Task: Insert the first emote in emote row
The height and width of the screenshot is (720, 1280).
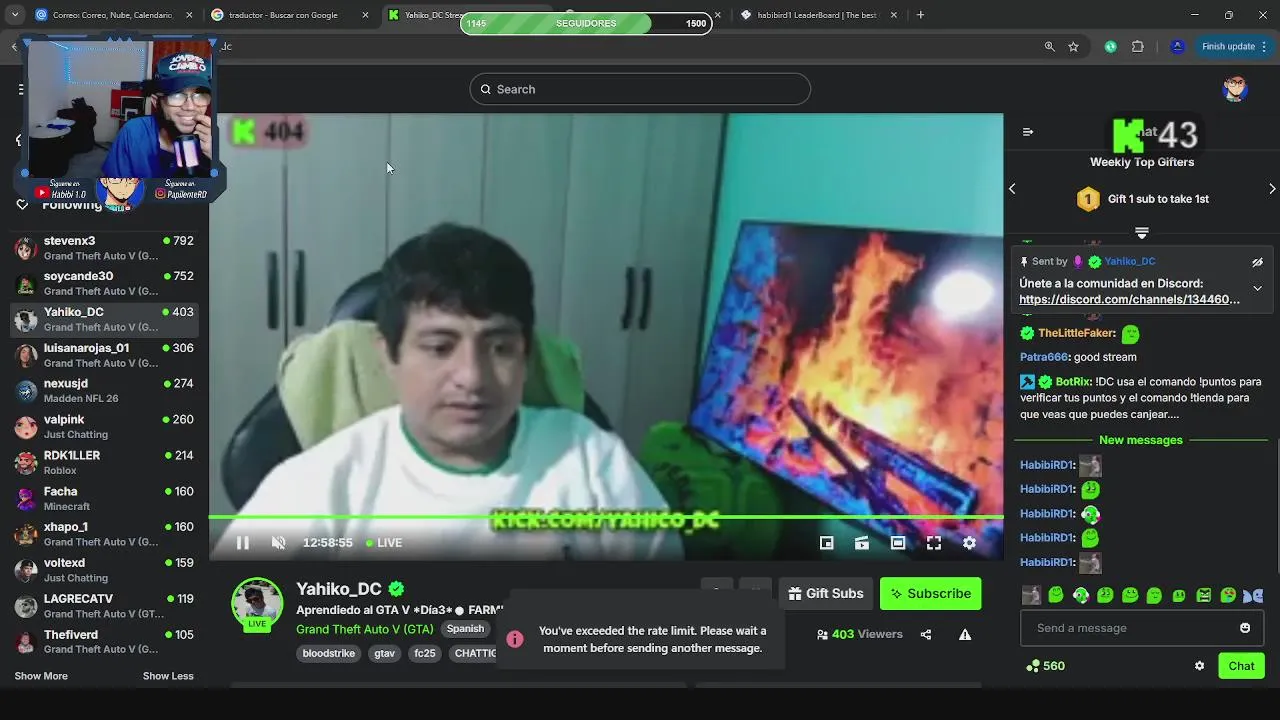Action: coord(1031,595)
